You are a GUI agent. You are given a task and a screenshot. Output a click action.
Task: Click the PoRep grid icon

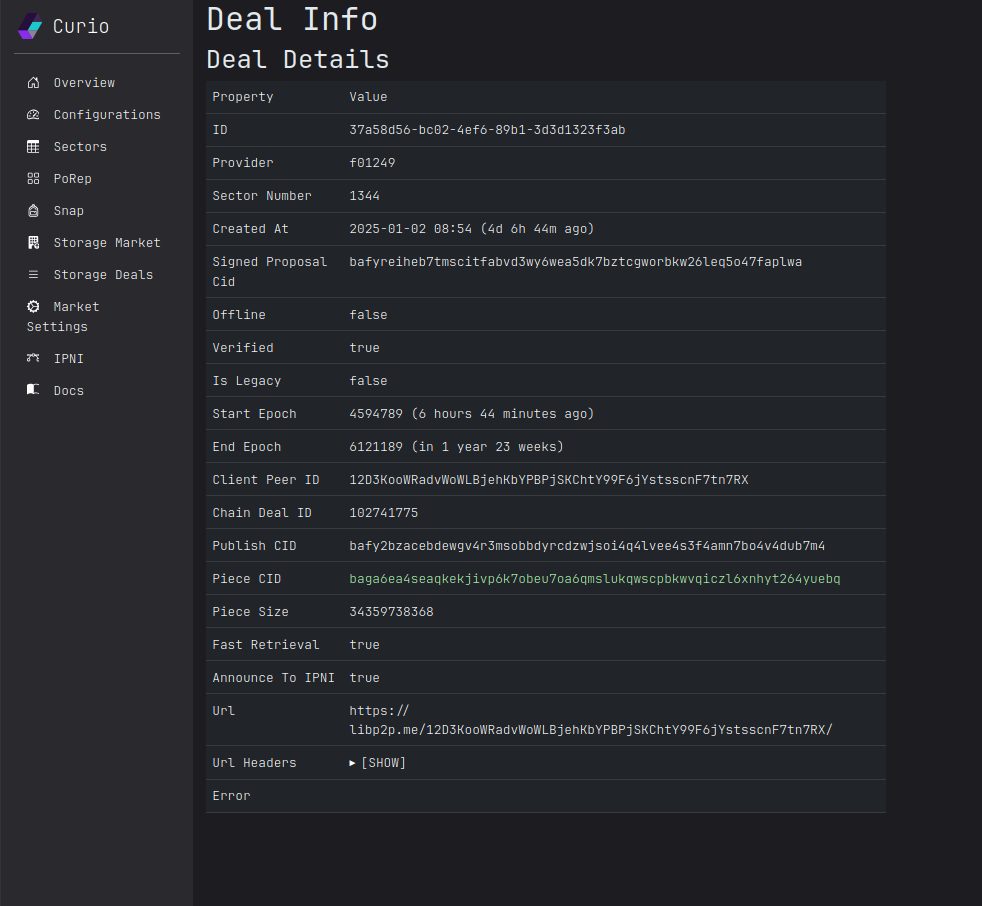33,179
